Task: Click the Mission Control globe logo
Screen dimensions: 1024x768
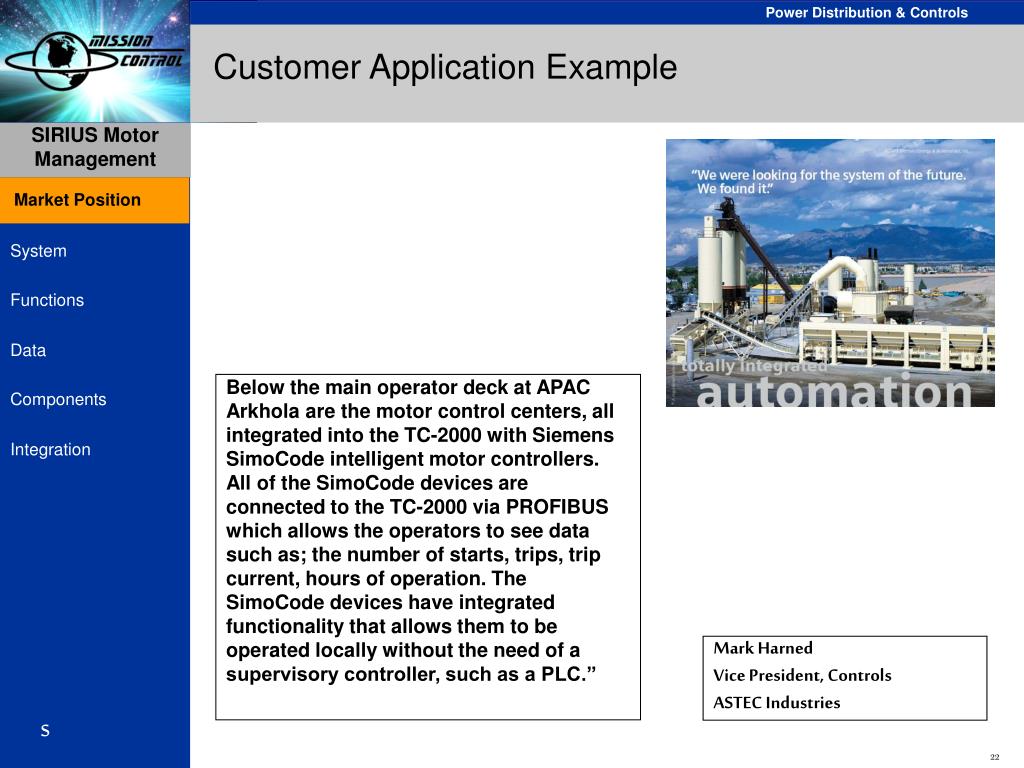Action: 94,60
